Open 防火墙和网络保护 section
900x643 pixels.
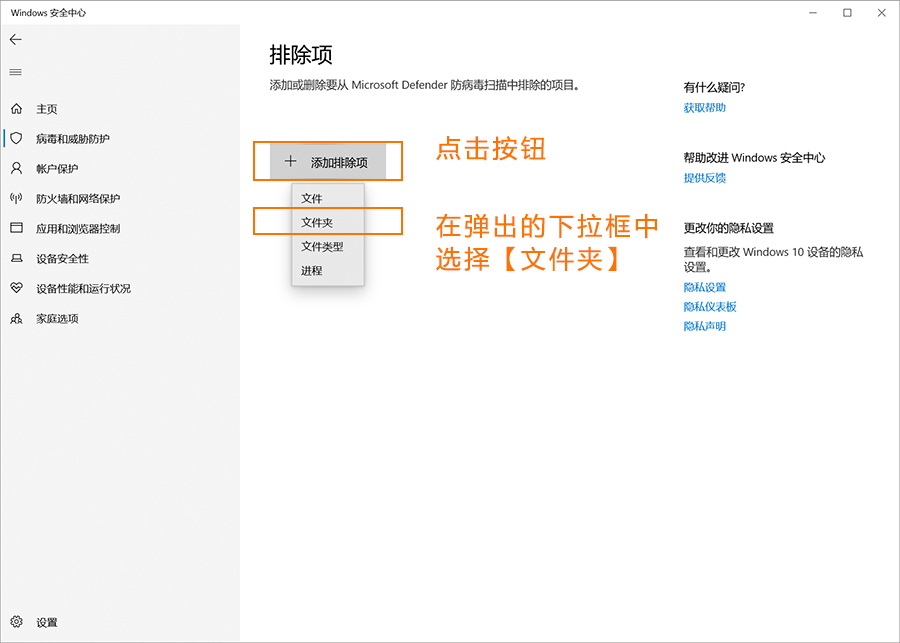coord(77,199)
